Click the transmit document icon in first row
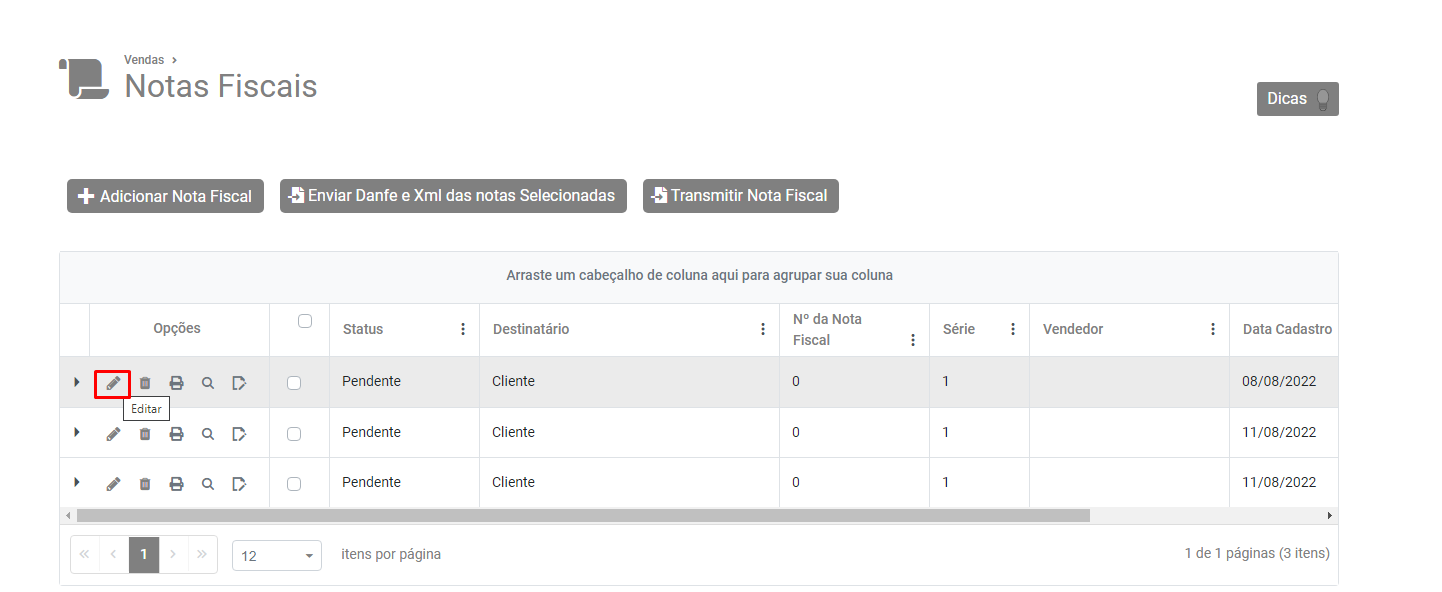 point(239,383)
